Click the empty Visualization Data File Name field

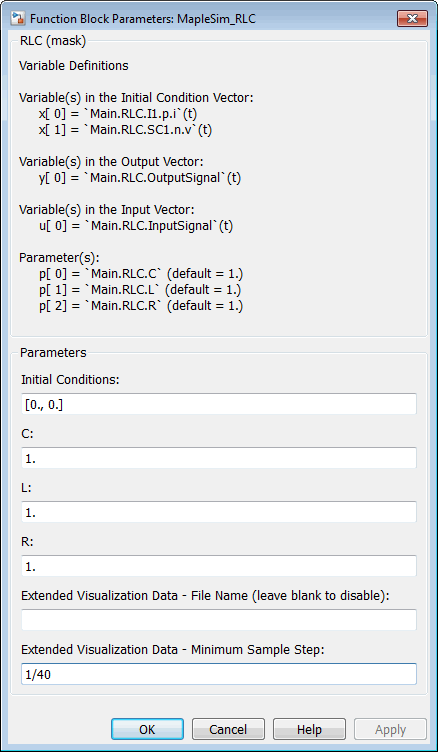click(219, 620)
